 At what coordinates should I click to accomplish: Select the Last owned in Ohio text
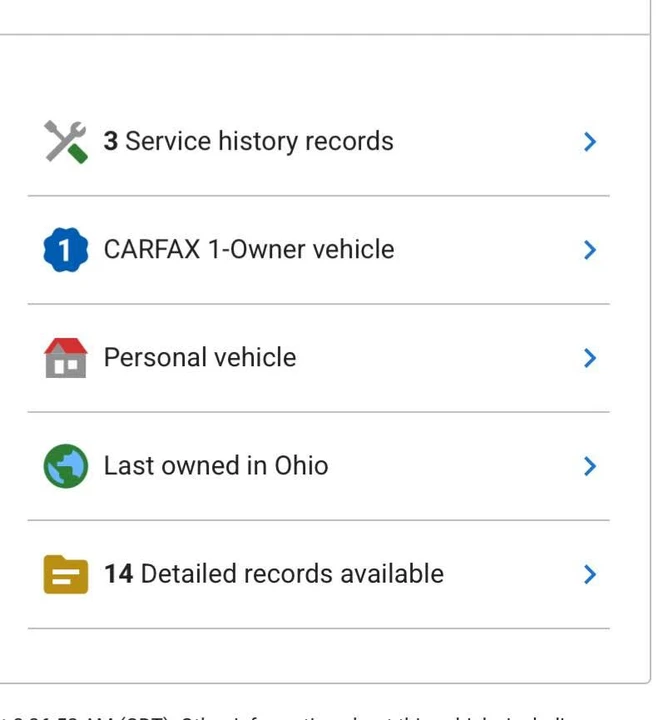pos(216,465)
